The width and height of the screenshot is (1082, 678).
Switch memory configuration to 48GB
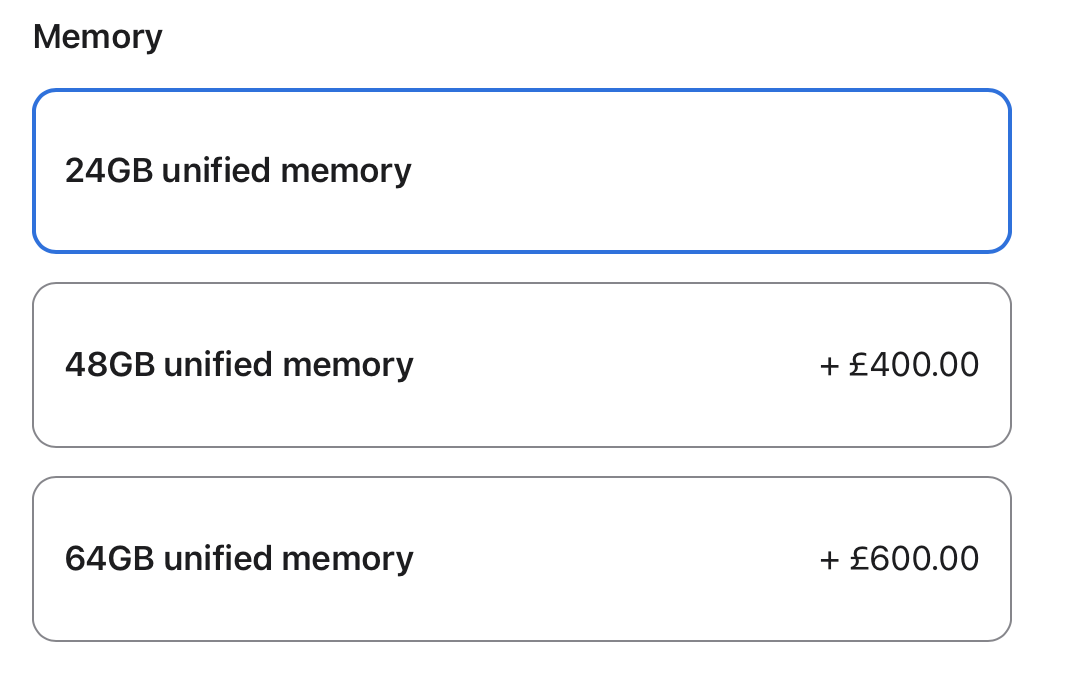coord(521,365)
